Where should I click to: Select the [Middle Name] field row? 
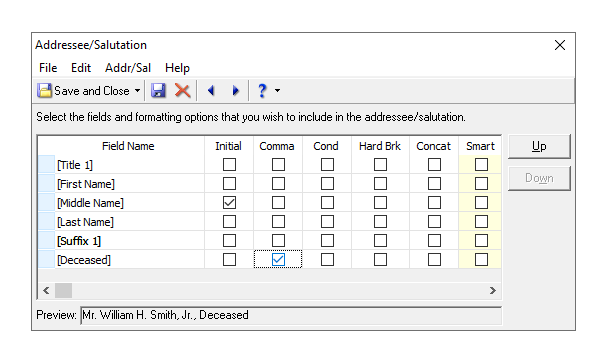[130, 203]
